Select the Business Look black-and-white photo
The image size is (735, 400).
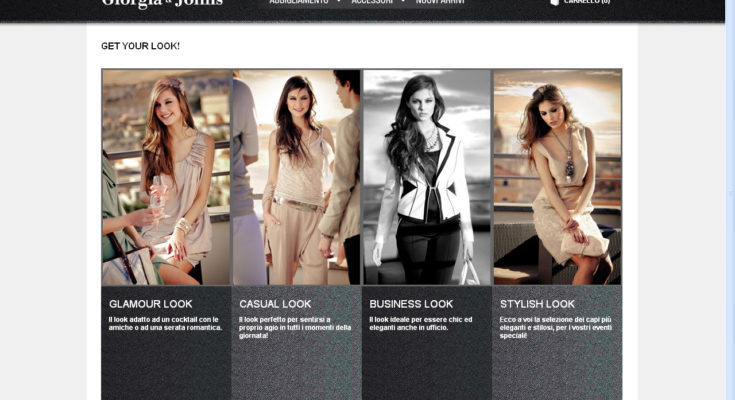426,177
